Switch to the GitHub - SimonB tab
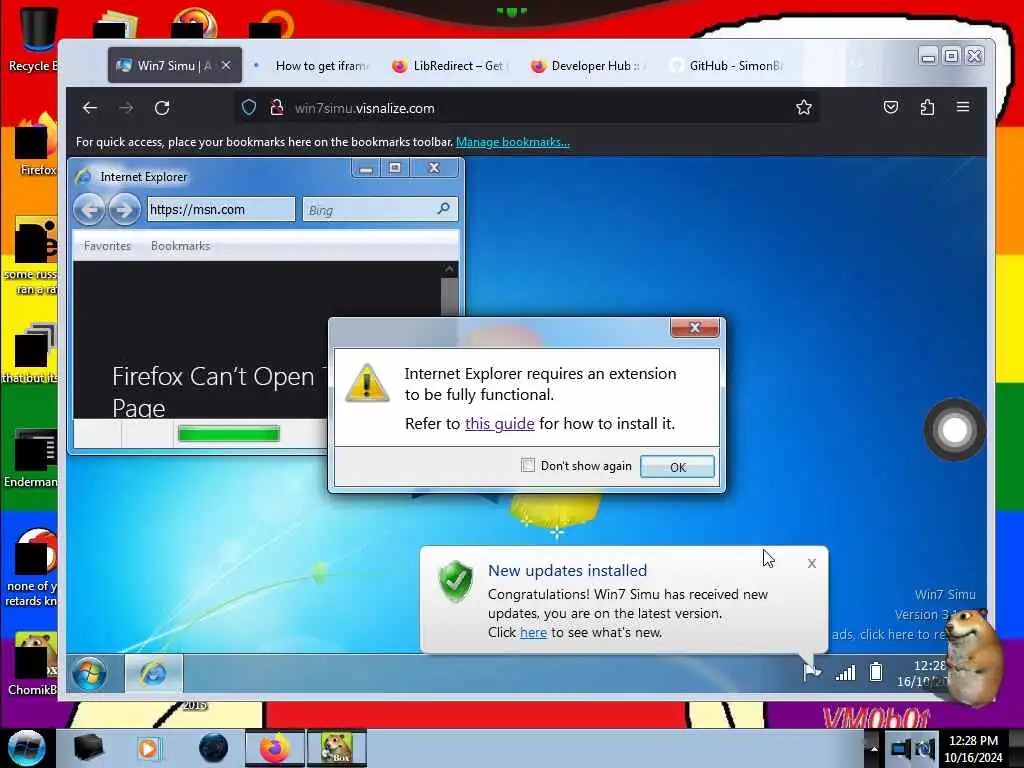1024x768 pixels. tap(726, 65)
